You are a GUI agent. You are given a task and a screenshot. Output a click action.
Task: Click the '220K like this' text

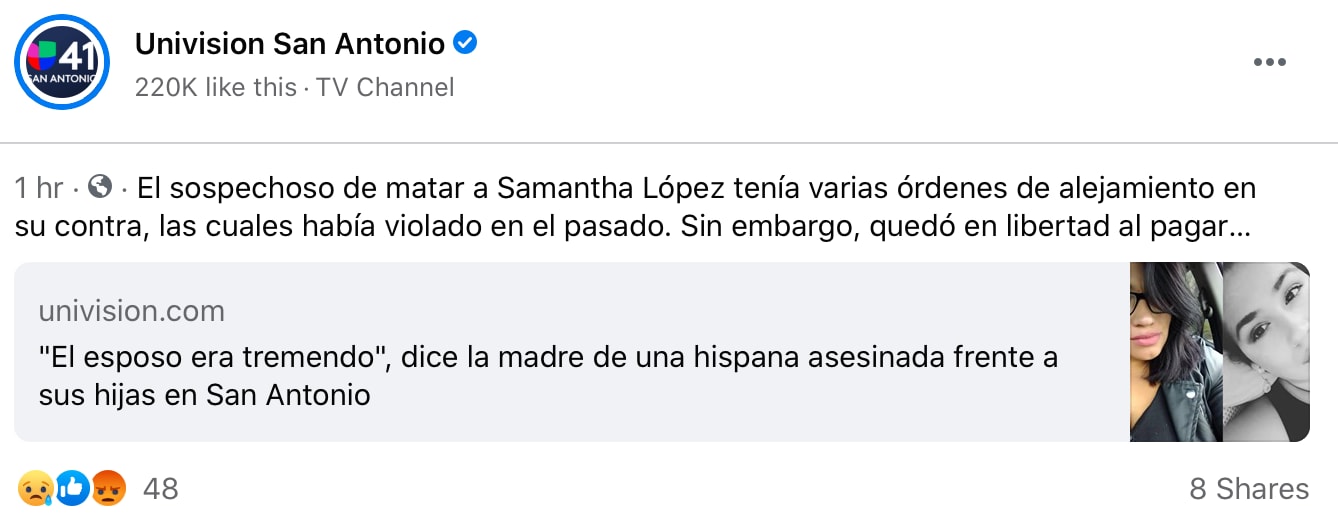[x=215, y=87]
